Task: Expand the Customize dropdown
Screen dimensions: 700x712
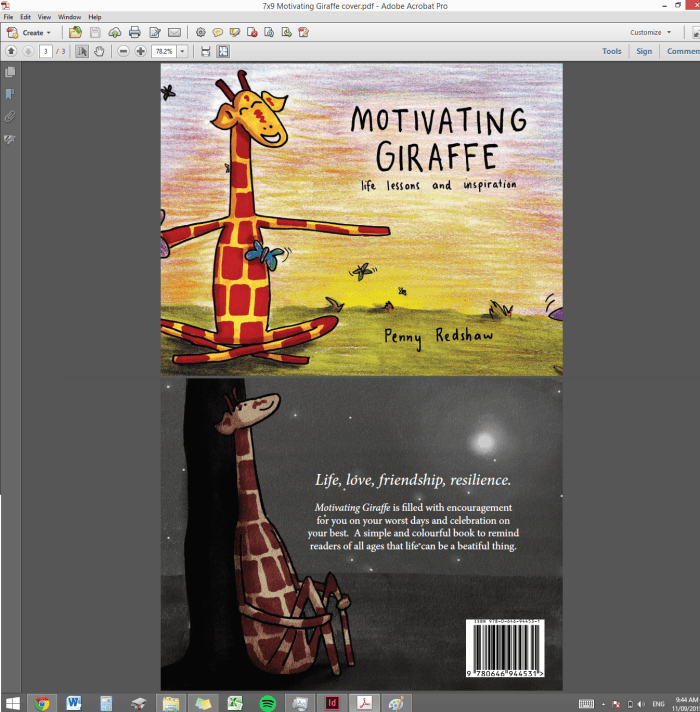Action: click(649, 33)
